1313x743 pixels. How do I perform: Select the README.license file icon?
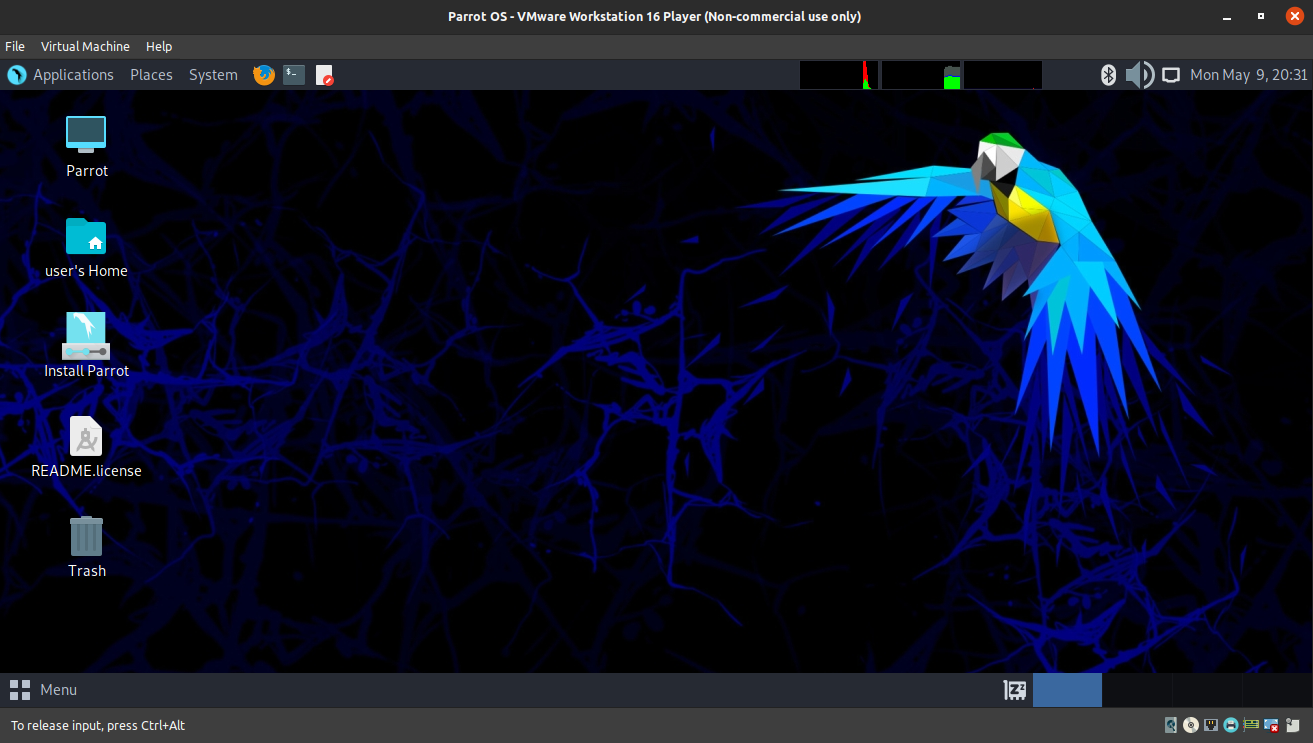(x=86, y=436)
